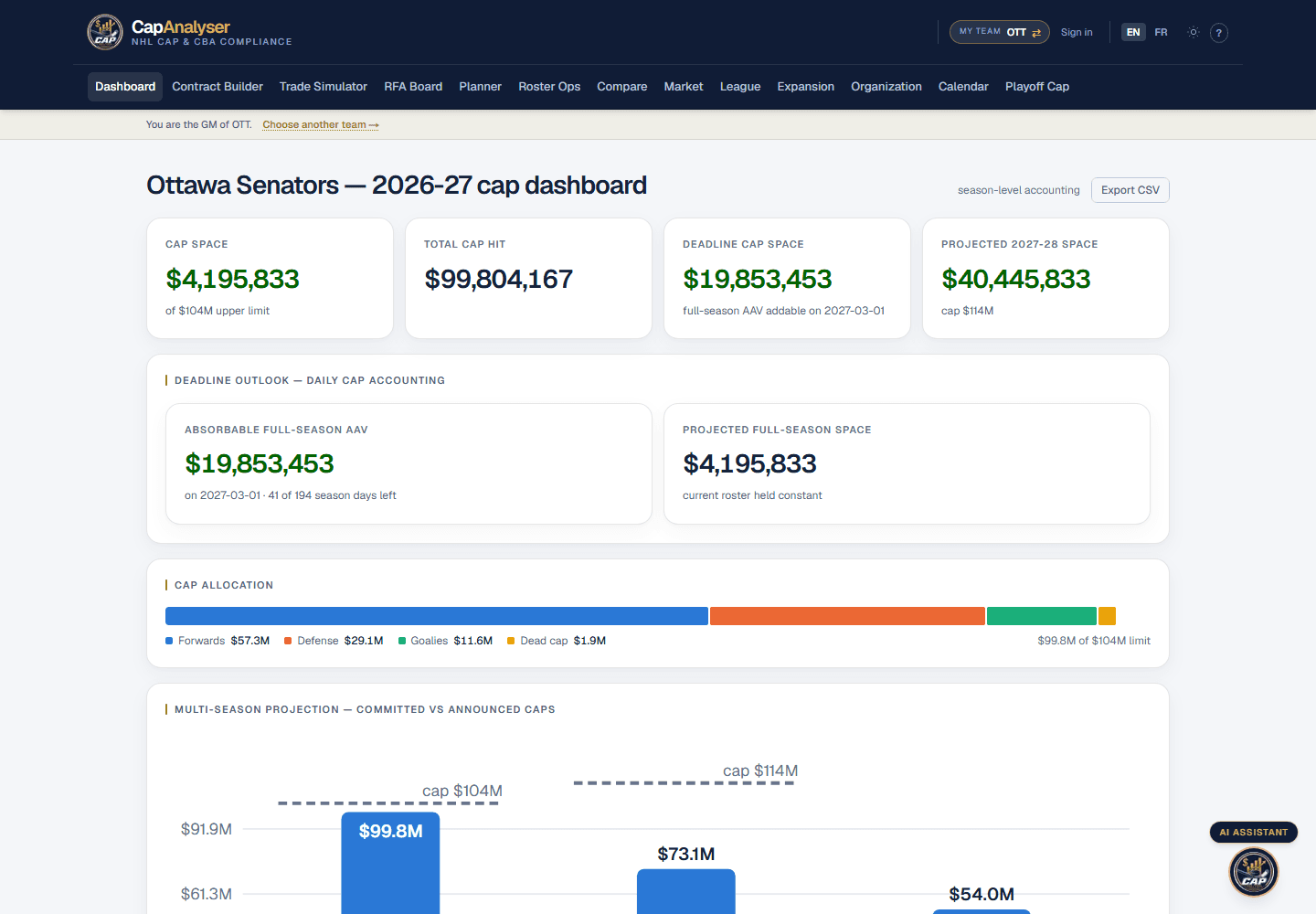Select the League tab
Image resolution: width=1316 pixels, height=914 pixels.
coord(740,87)
